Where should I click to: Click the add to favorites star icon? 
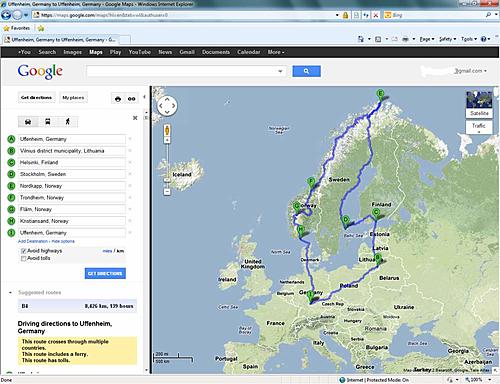[x=41, y=28]
